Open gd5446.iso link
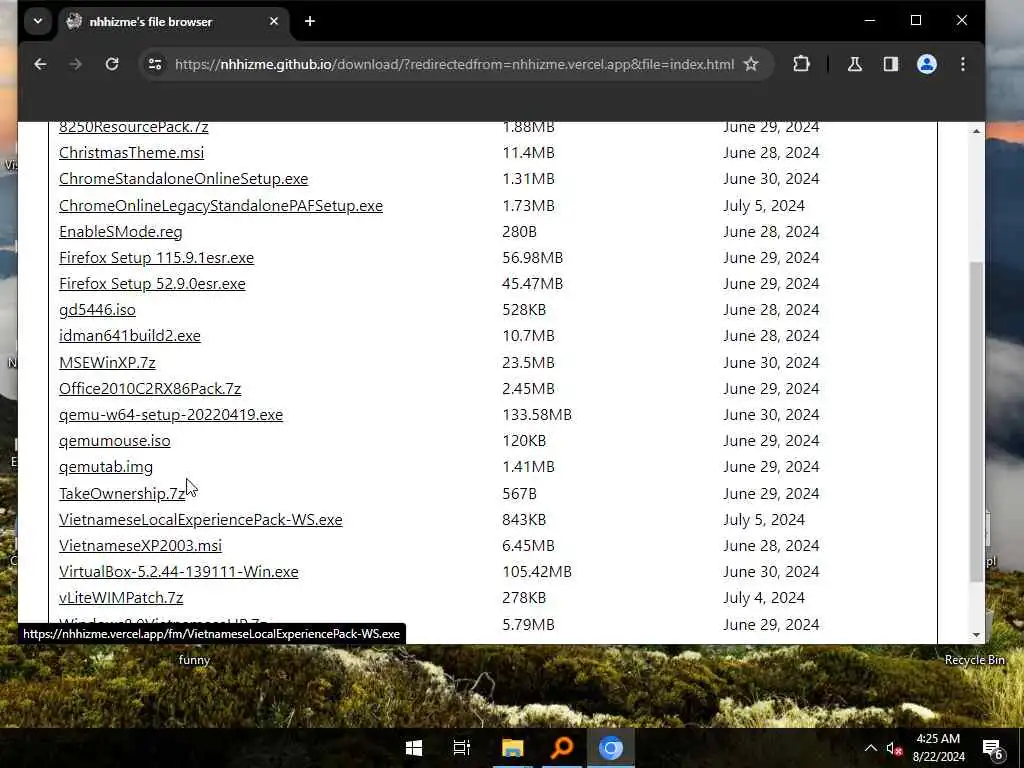This screenshot has width=1024, height=768. click(x=97, y=310)
